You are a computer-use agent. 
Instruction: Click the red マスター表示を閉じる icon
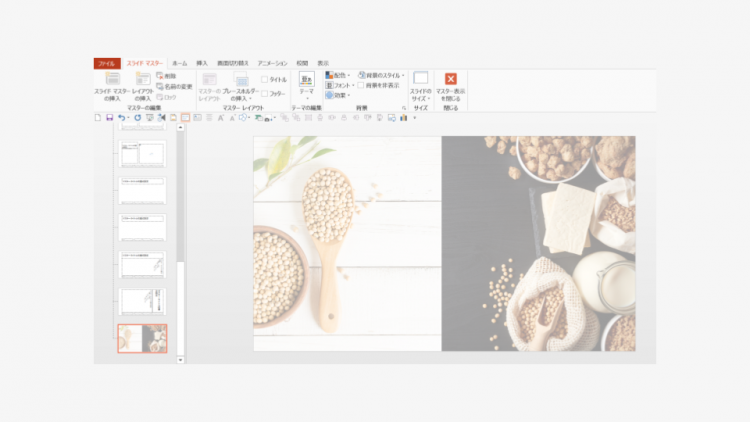[450, 79]
